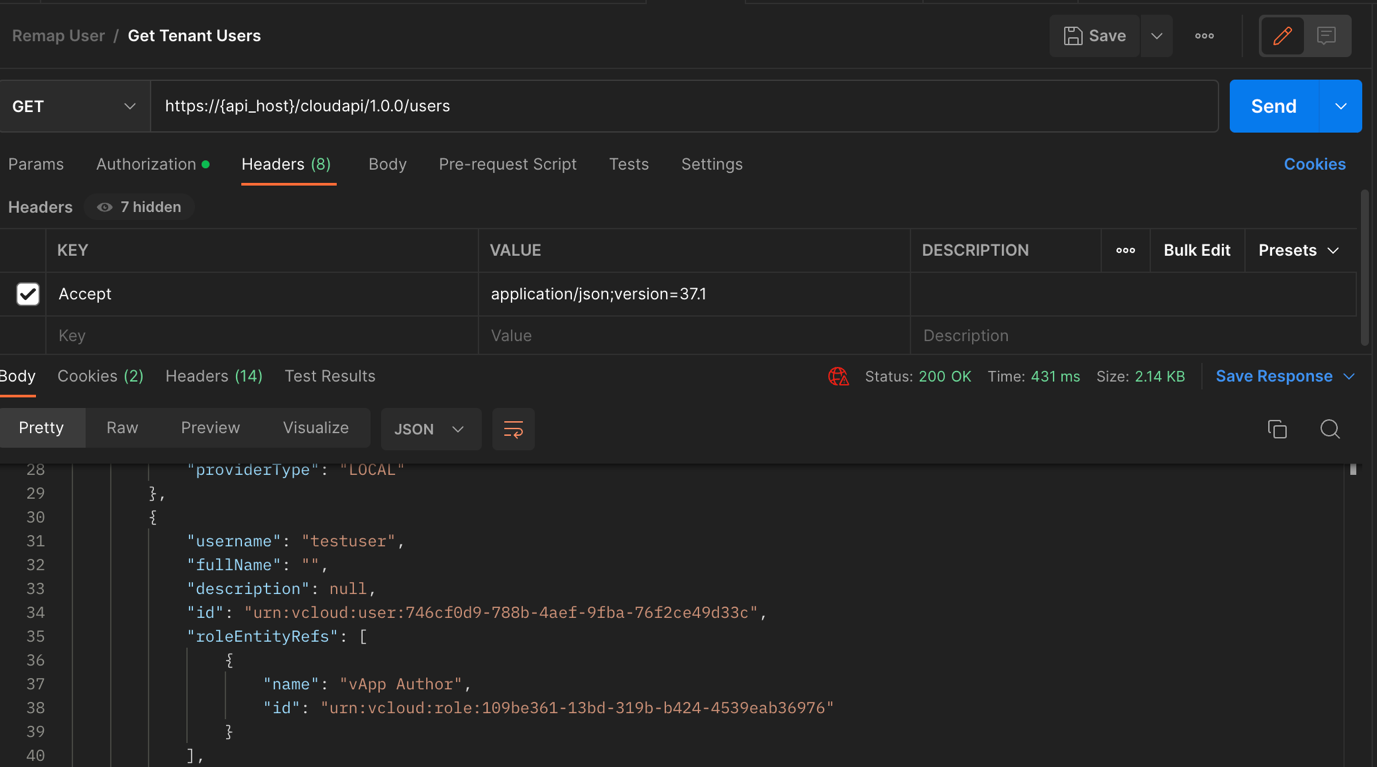This screenshot has width=1377, height=767.
Task: Copy the response body with copy icon
Action: coord(1277,429)
